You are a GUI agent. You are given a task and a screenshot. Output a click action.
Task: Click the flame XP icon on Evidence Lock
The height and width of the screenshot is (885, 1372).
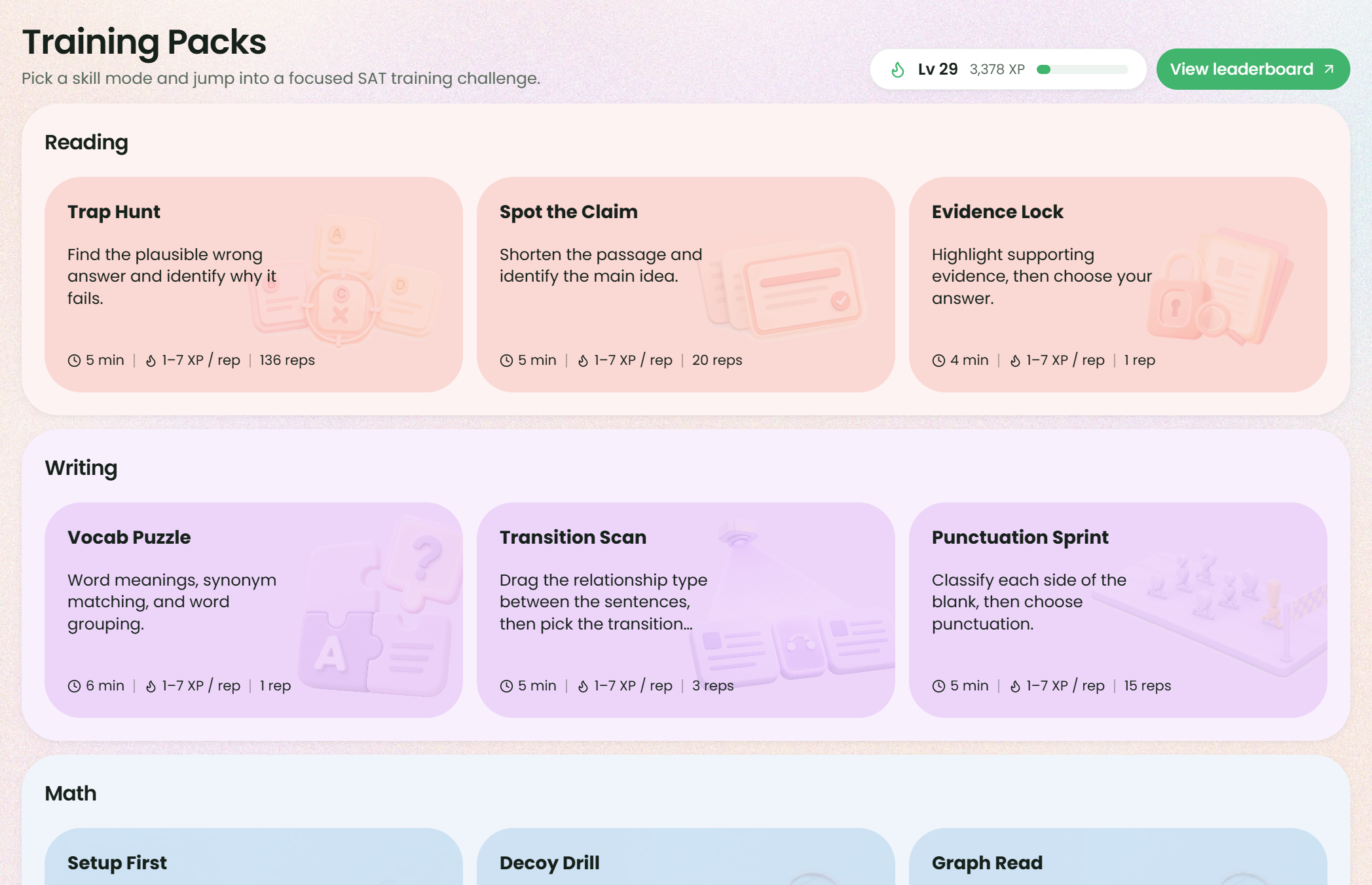pyautogui.click(x=1015, y=360)
